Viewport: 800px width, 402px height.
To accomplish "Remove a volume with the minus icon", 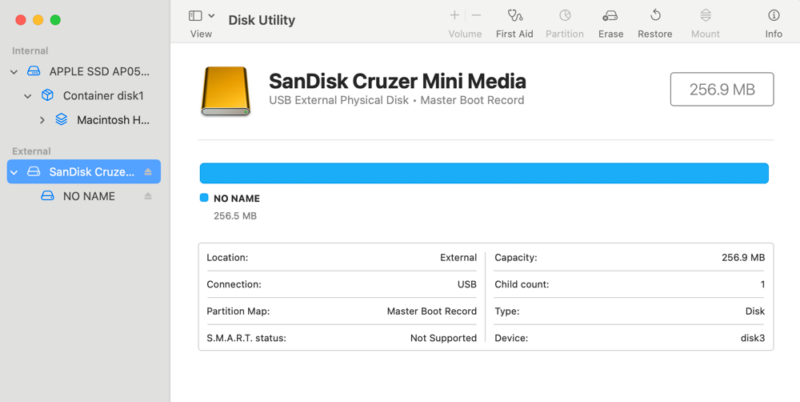I will coord(476,15).
